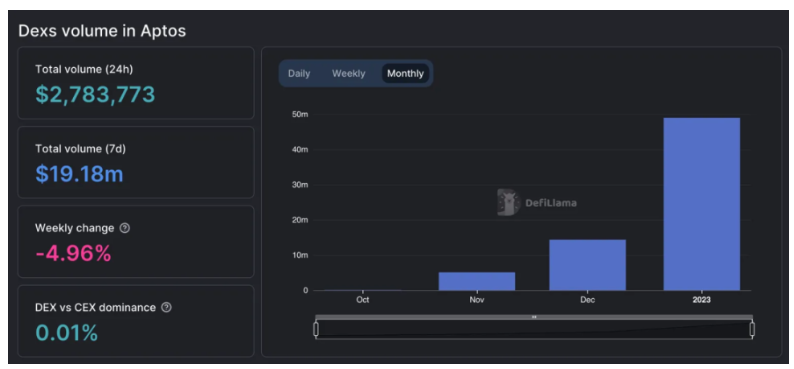Image resolution: width=794 pixels, height=369 pixels.
Task: Click the Dexs volume in Aptos heading
Action: tap(102, 31)
